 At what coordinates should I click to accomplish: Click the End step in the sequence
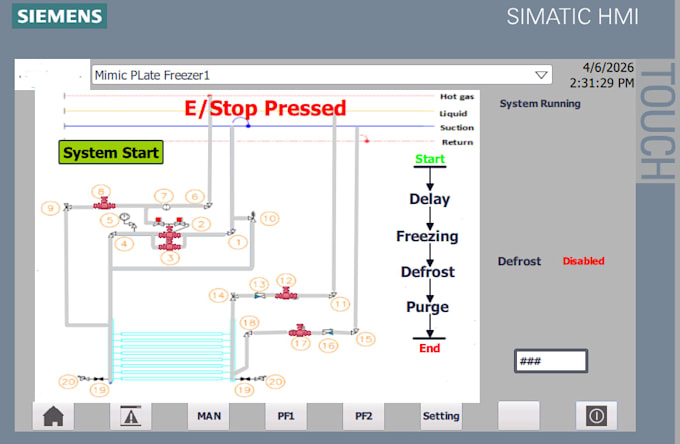click(429, 348)
